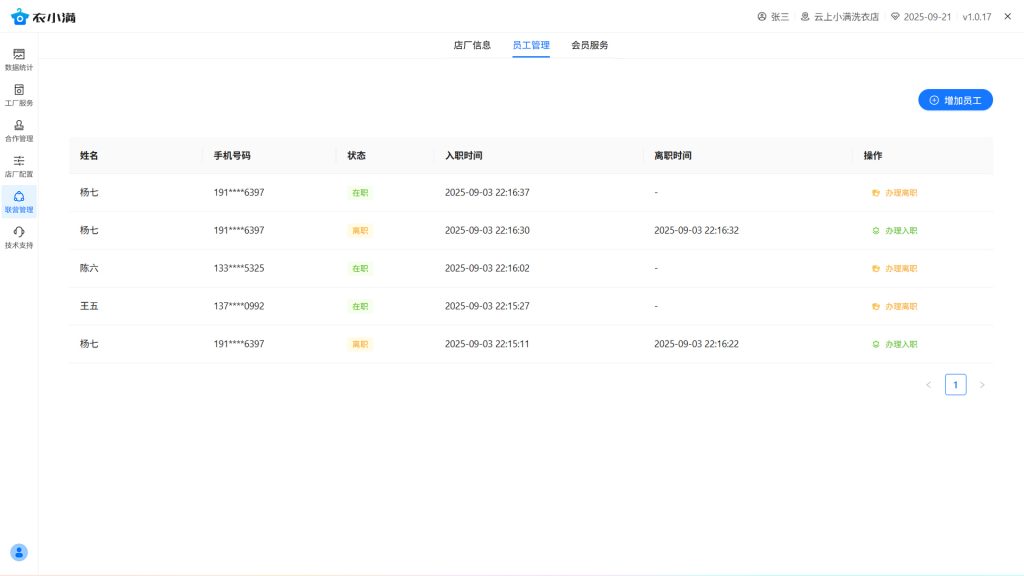1024x576 pixels.
Task: Select page 1 in pagination
Action: coord(955,385)
